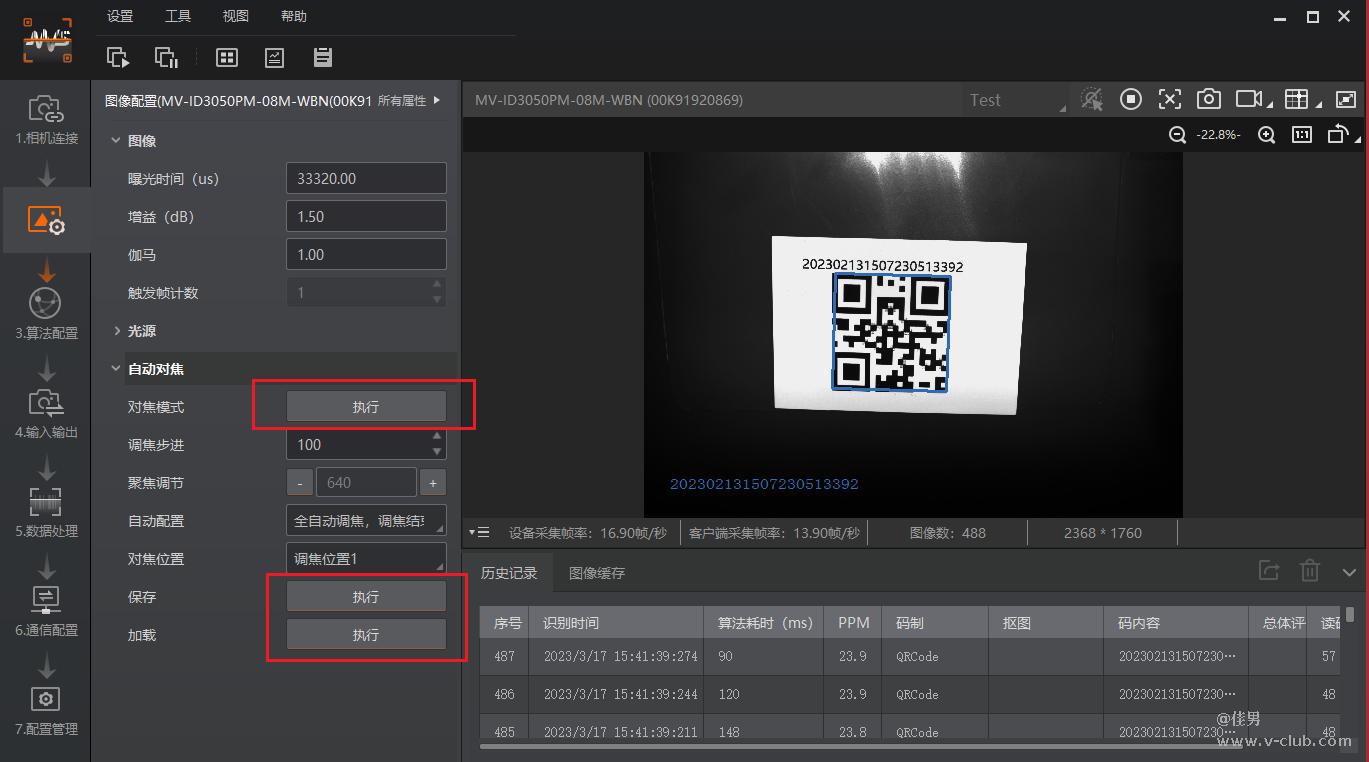Set the image to 1:1 scale
Screen dimensions: 1369x762
(x=1302, y=135)
